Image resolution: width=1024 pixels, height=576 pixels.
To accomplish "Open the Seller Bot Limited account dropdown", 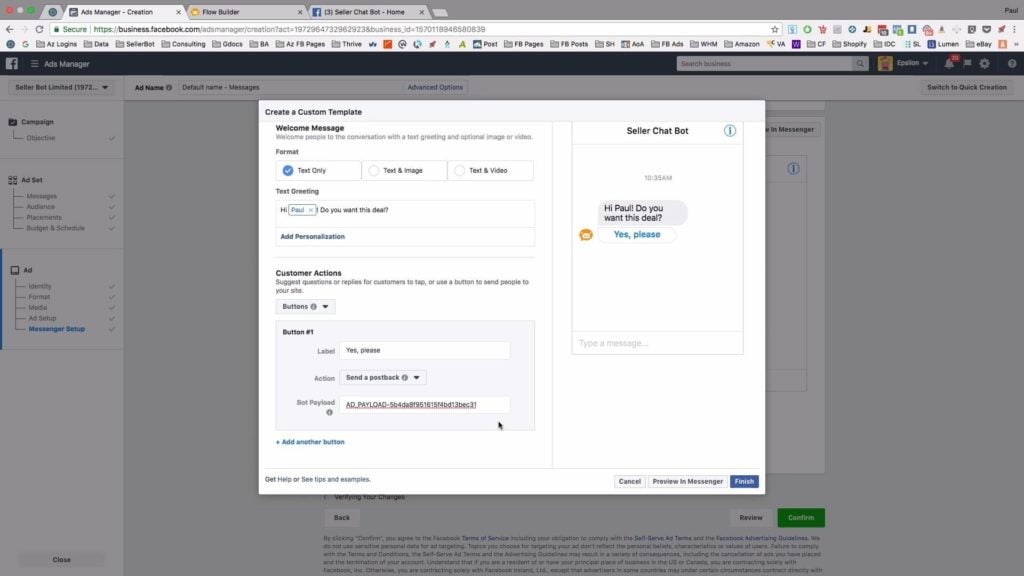I will pyautogui.click(x=61, y=87).
